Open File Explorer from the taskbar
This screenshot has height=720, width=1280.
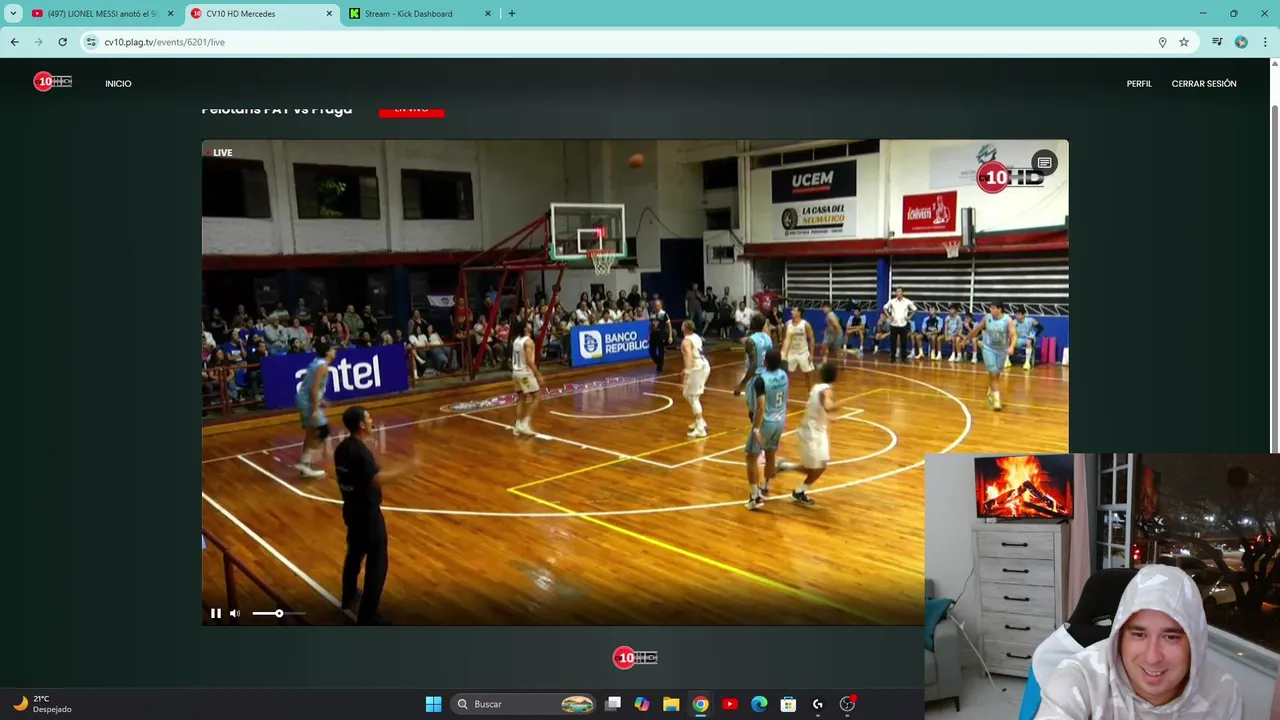671,704
